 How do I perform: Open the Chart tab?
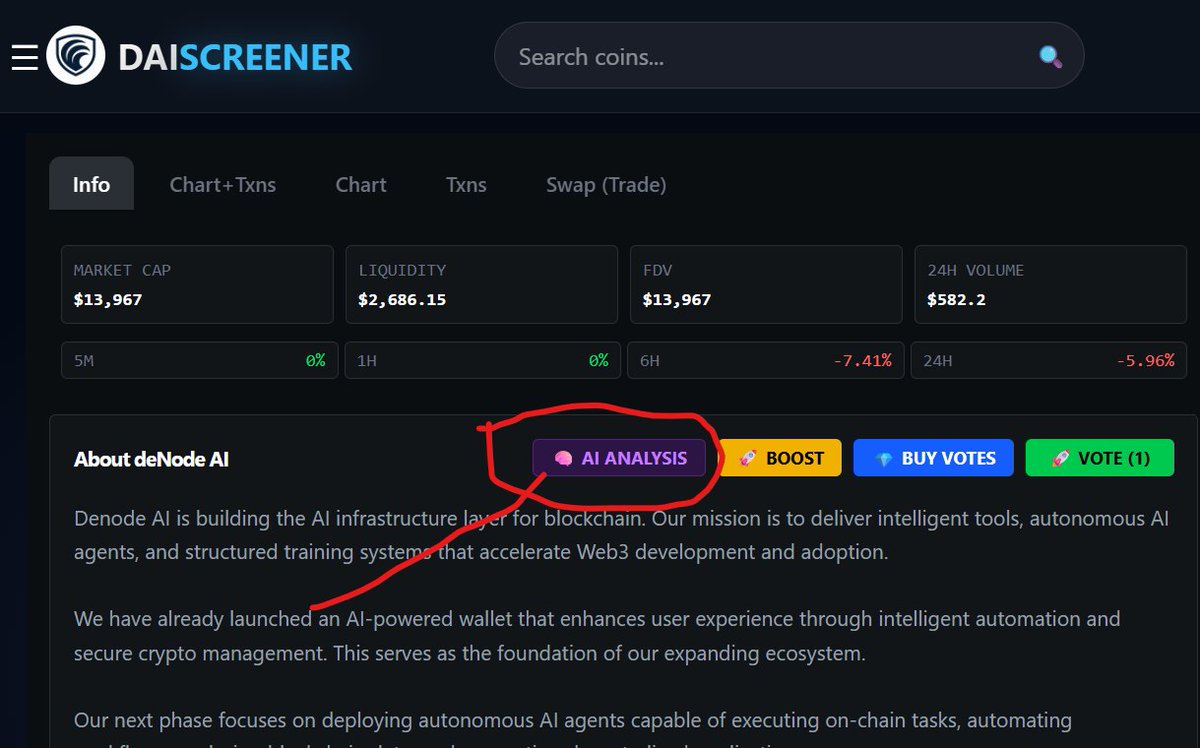(361, 184)
